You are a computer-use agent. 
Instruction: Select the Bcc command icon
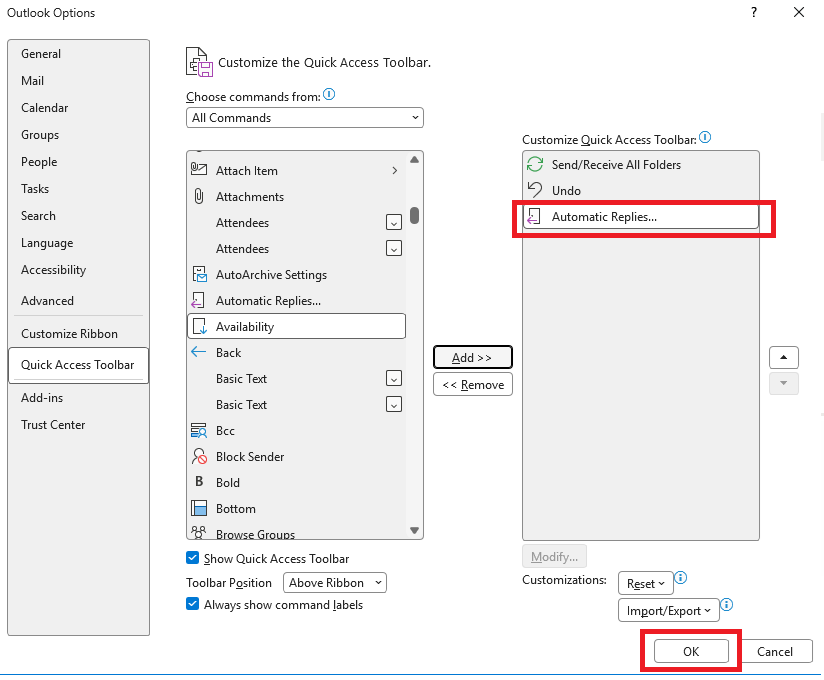point(199,430)
